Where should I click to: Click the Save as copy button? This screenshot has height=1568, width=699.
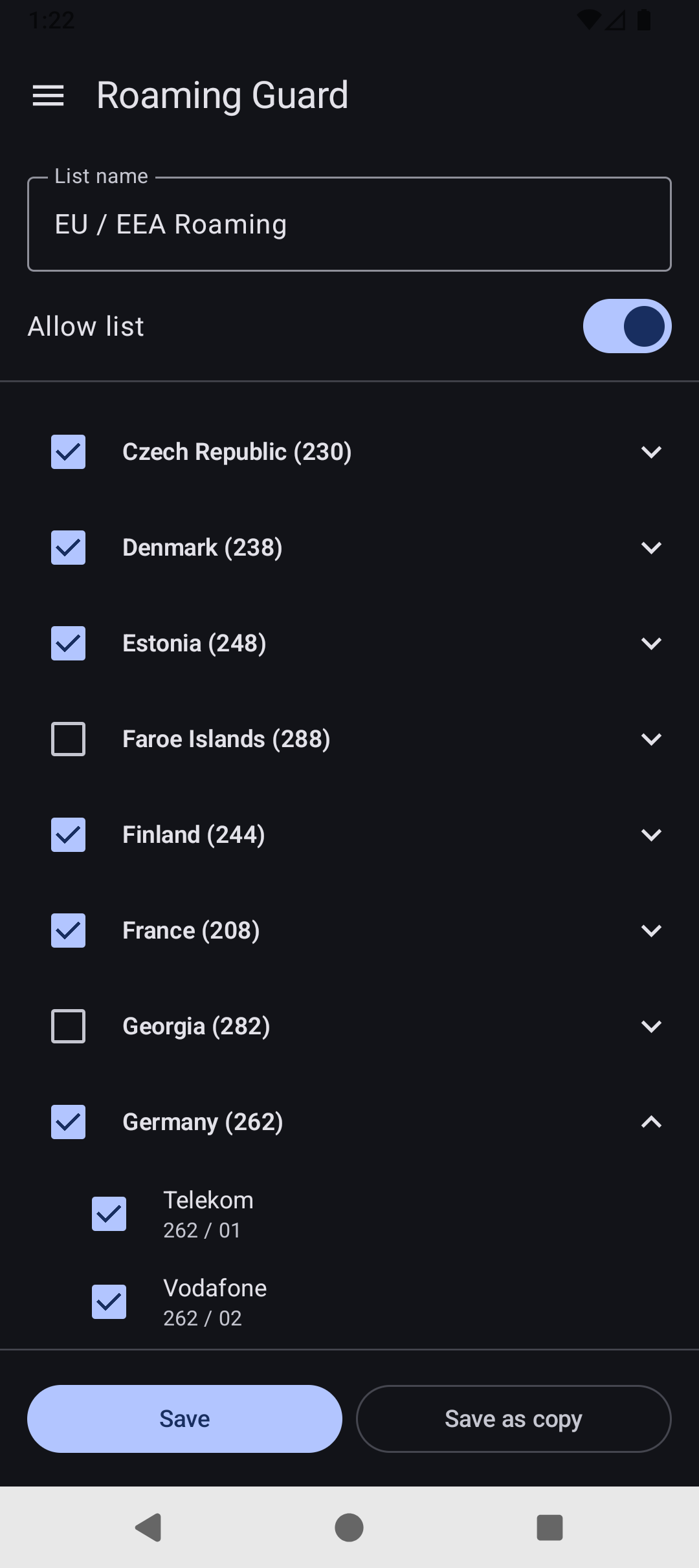click(x=513, y=1419)
